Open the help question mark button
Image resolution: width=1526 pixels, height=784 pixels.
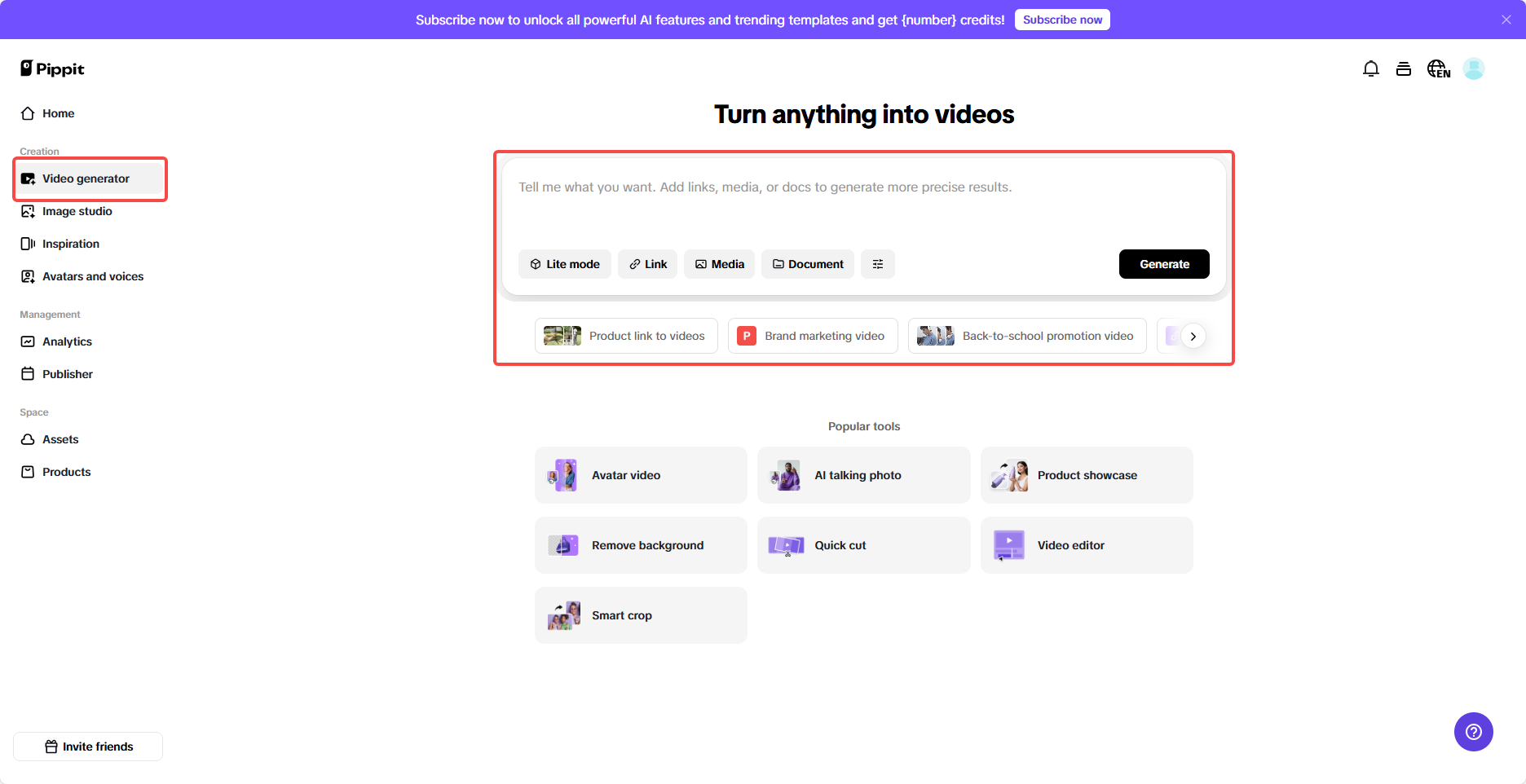[x=1474, y=732]
